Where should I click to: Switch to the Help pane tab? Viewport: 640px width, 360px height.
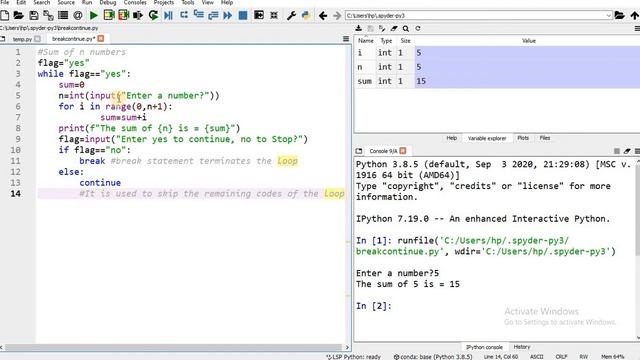point(451,138)
